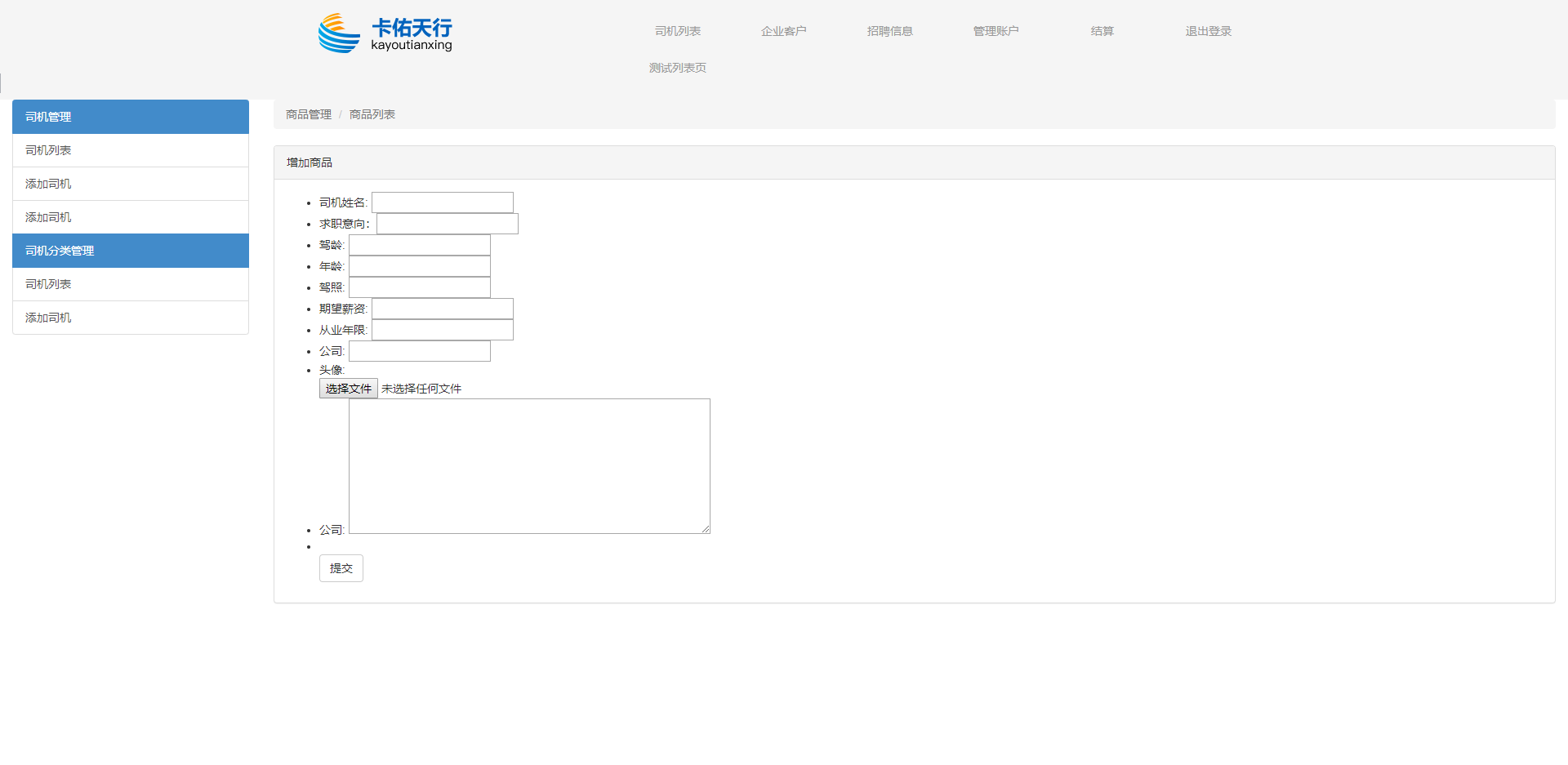
Task: Click inside the large 公司 textarea
Action: click(529, 465)
